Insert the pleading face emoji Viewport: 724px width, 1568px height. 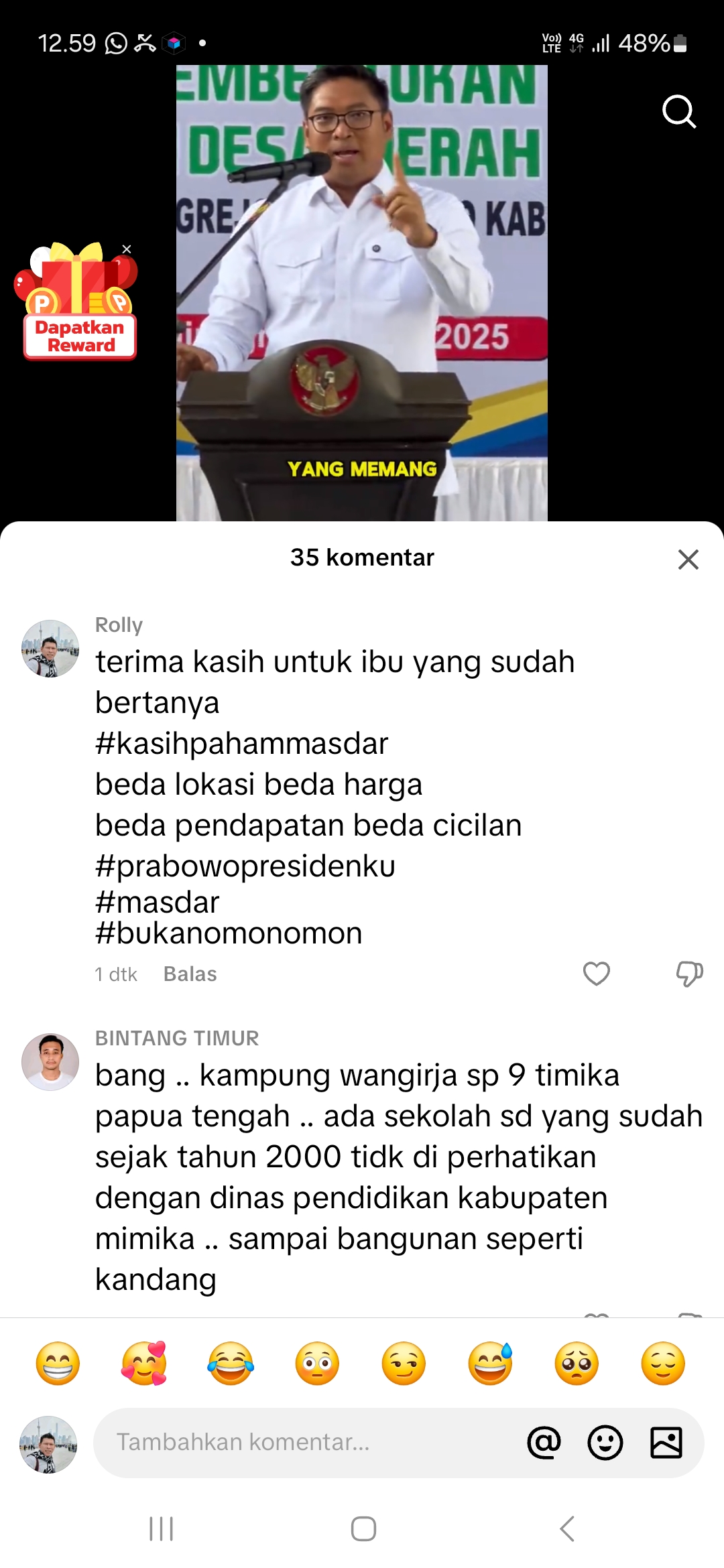577,1363
